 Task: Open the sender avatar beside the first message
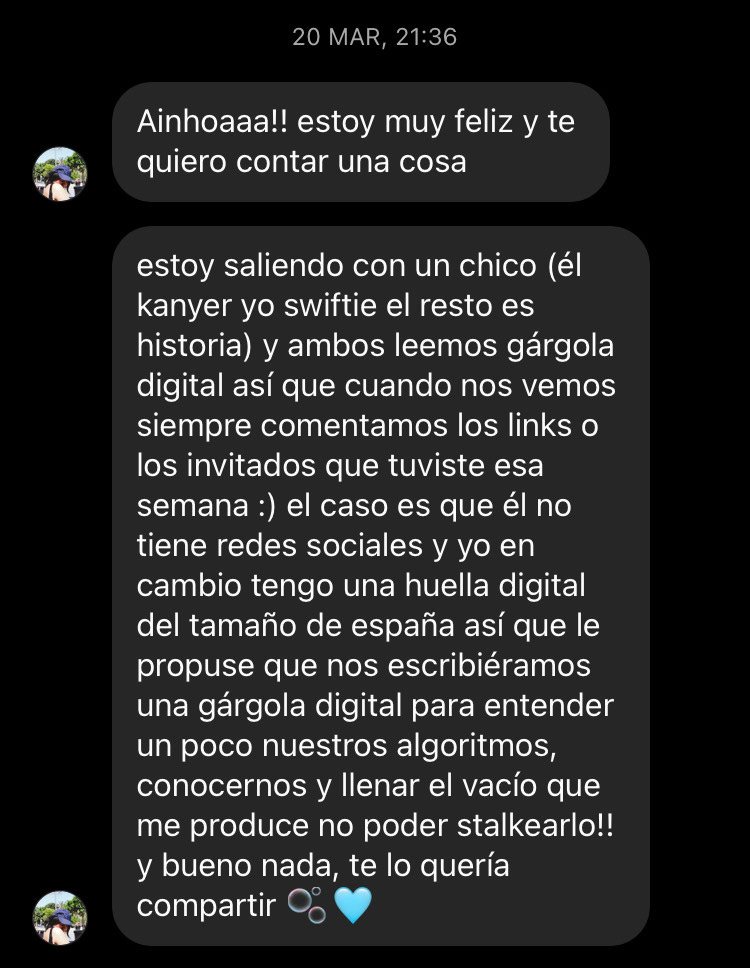pos(60,174)
